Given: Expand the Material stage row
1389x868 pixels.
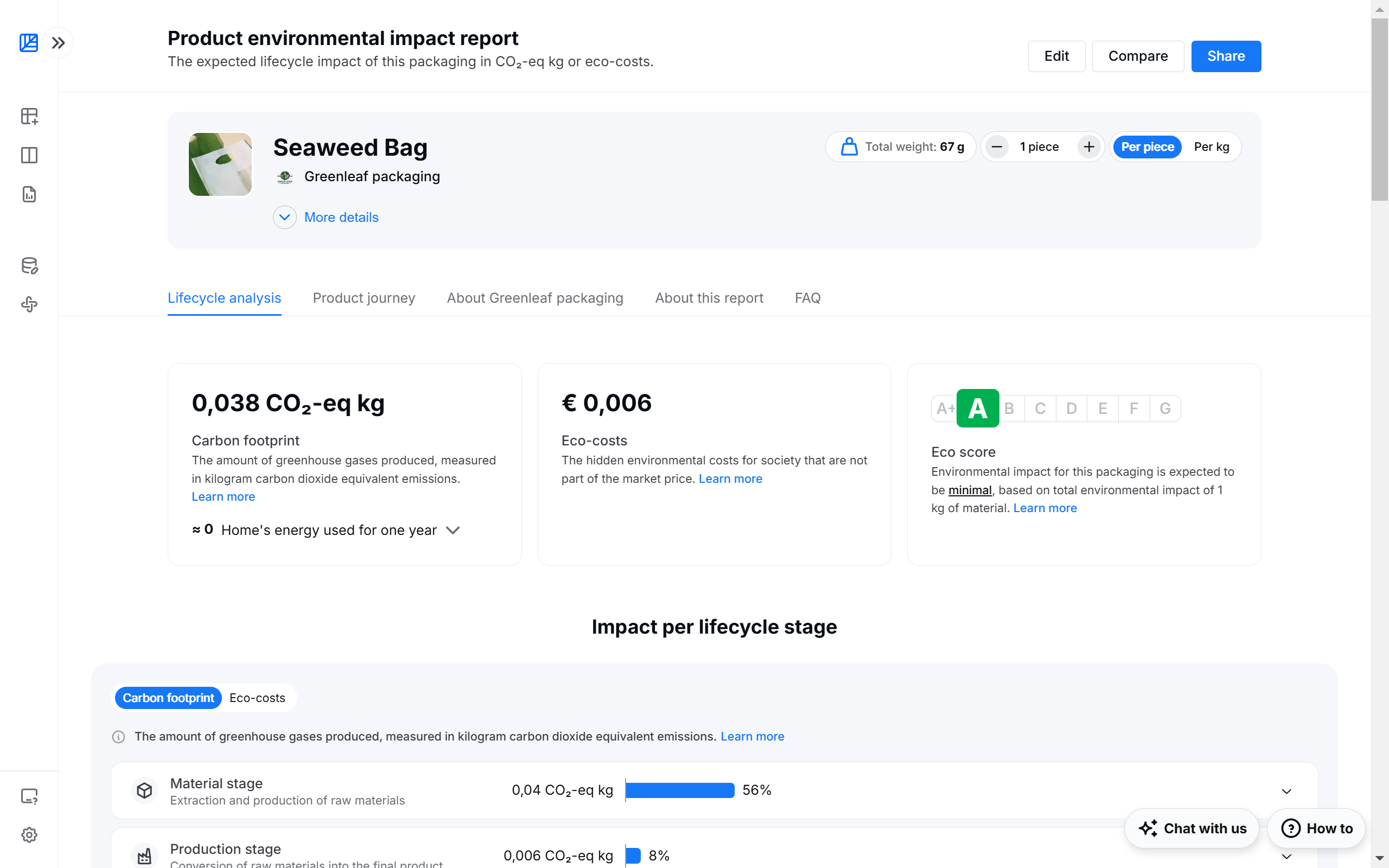Looking at the screenshot, I should 1286,791.
